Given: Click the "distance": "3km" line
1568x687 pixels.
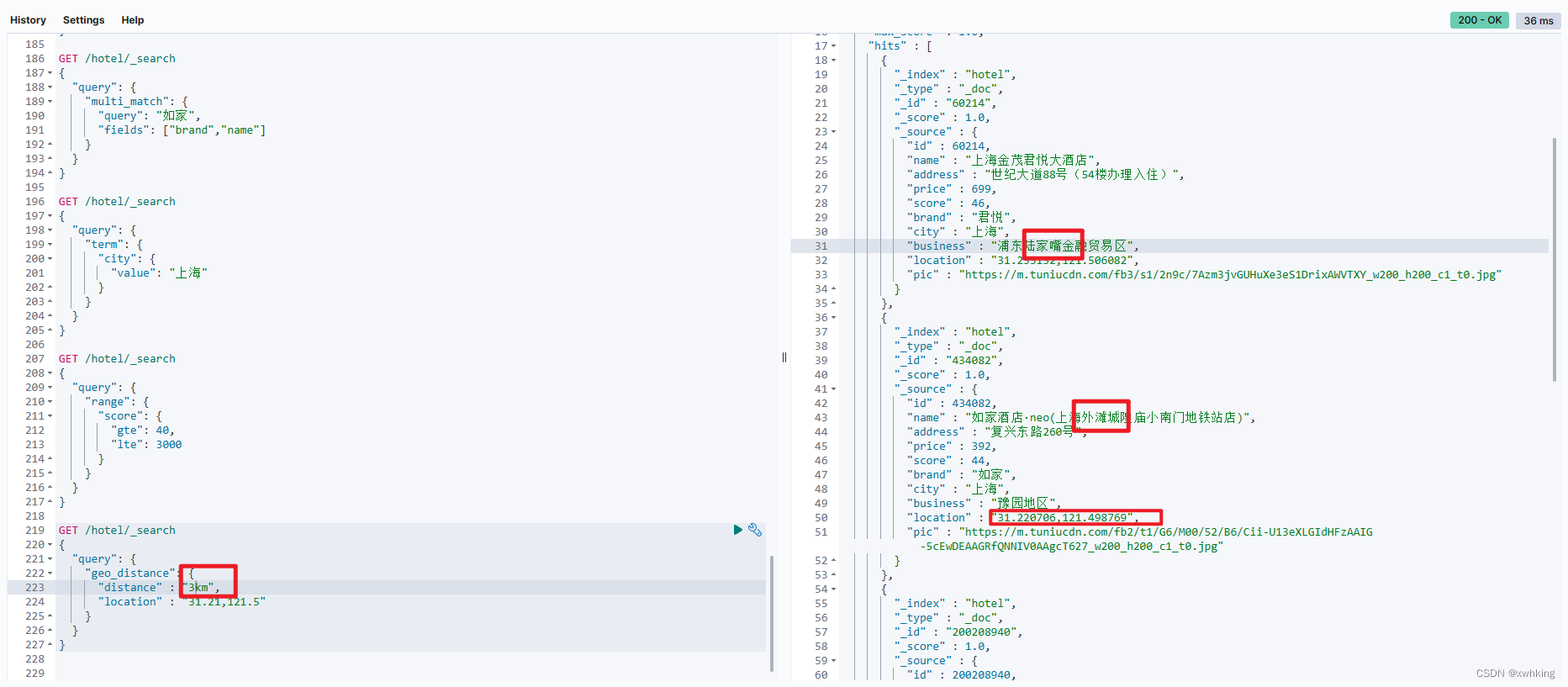Looking at the screenshot, I should coord(159,588).
